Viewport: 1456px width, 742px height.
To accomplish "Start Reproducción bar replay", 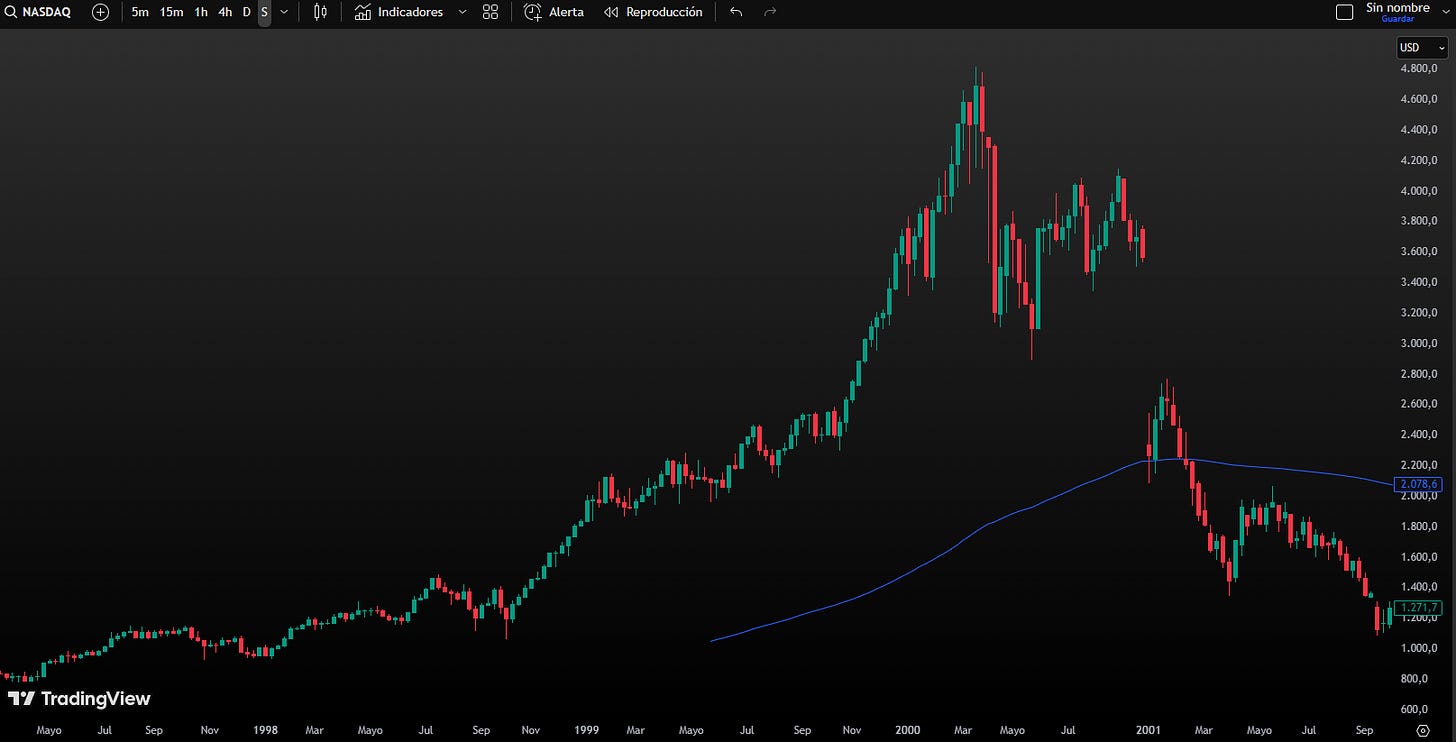I will tap(653, 12).
